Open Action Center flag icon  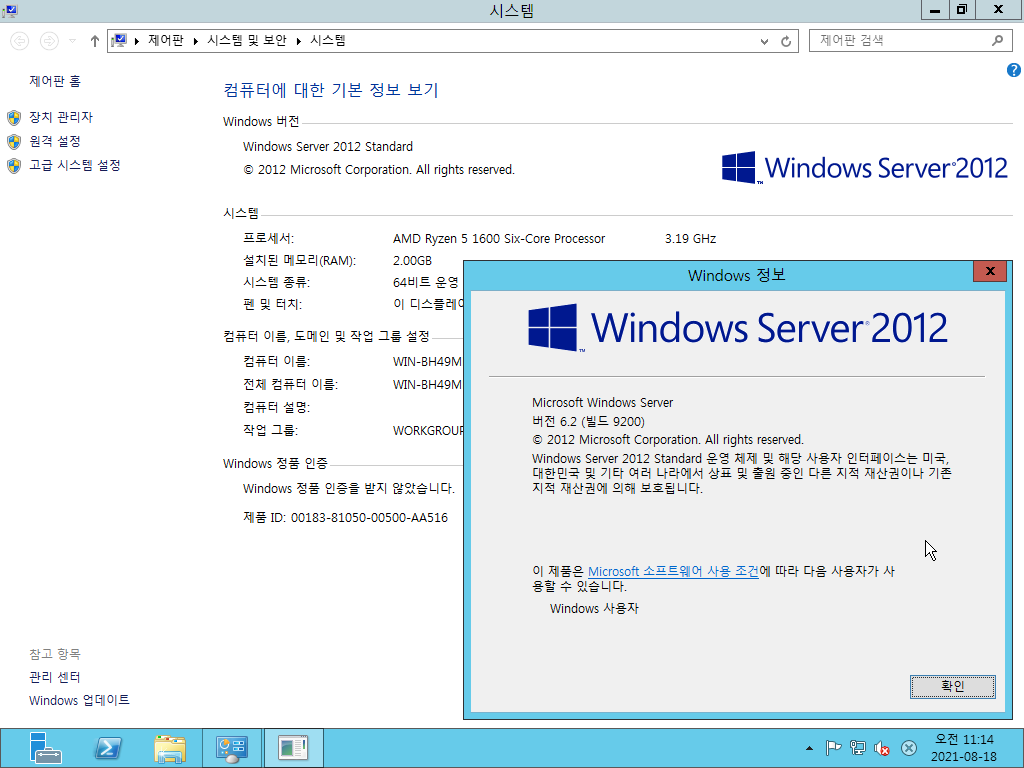click(x=833, y=748)
